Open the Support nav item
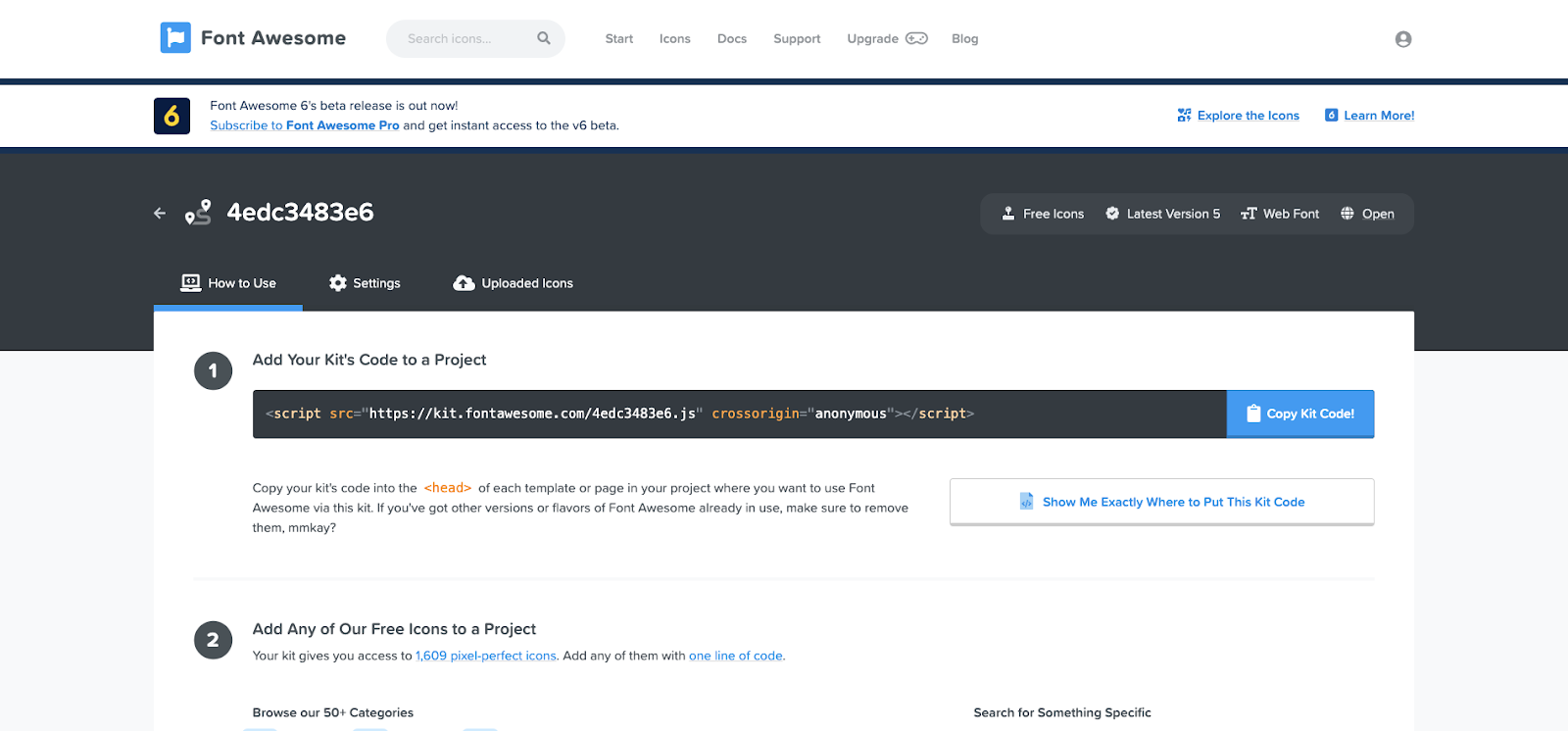1568x731 pixels. point(797,39)
